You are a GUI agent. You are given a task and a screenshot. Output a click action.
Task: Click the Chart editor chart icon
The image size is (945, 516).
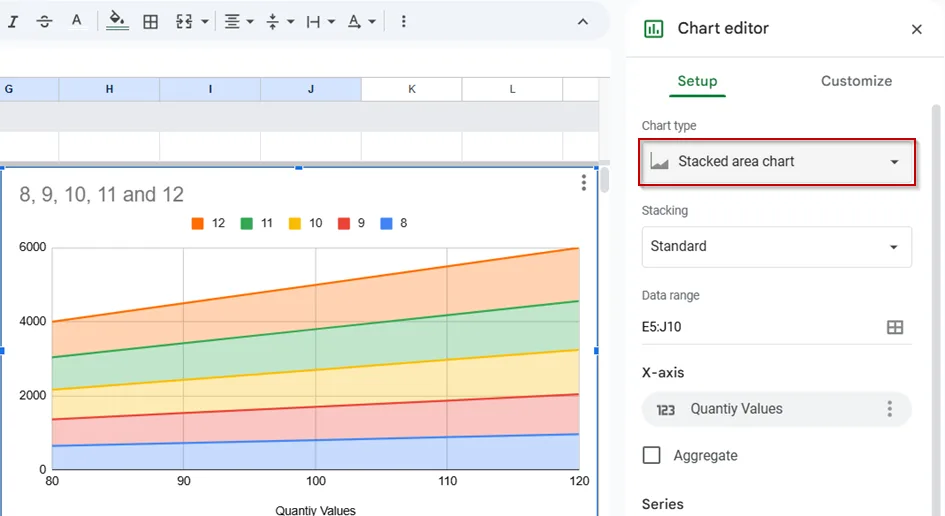tap(654, 28)
